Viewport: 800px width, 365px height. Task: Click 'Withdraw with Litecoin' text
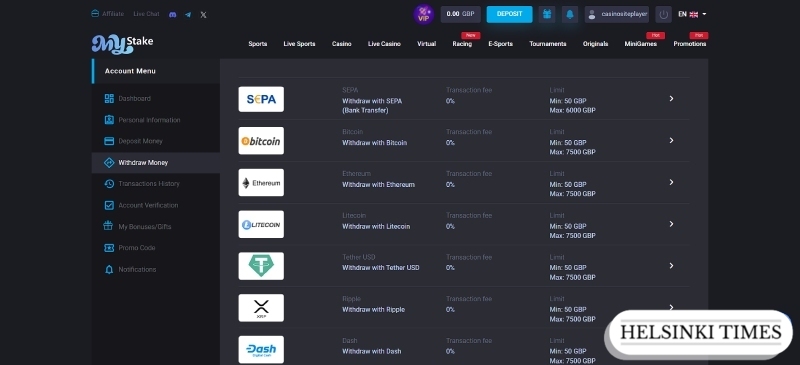click(376, 227)
